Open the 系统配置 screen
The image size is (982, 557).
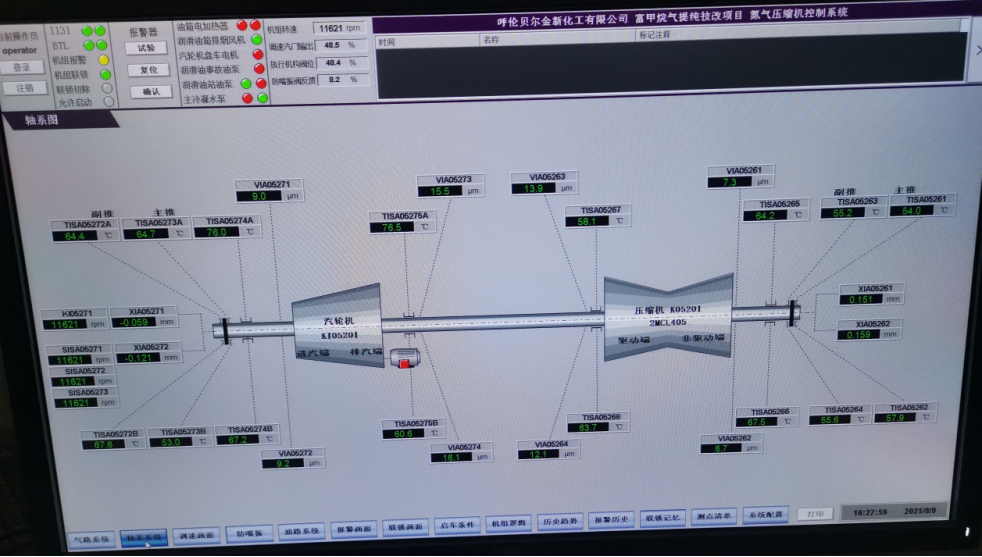tap(765, 514)
